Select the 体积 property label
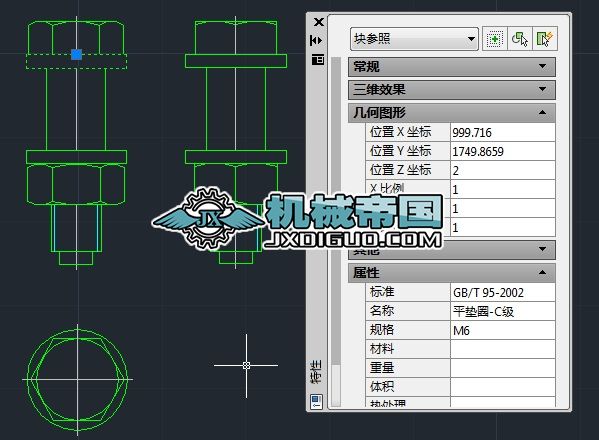 tap(408, 387)
